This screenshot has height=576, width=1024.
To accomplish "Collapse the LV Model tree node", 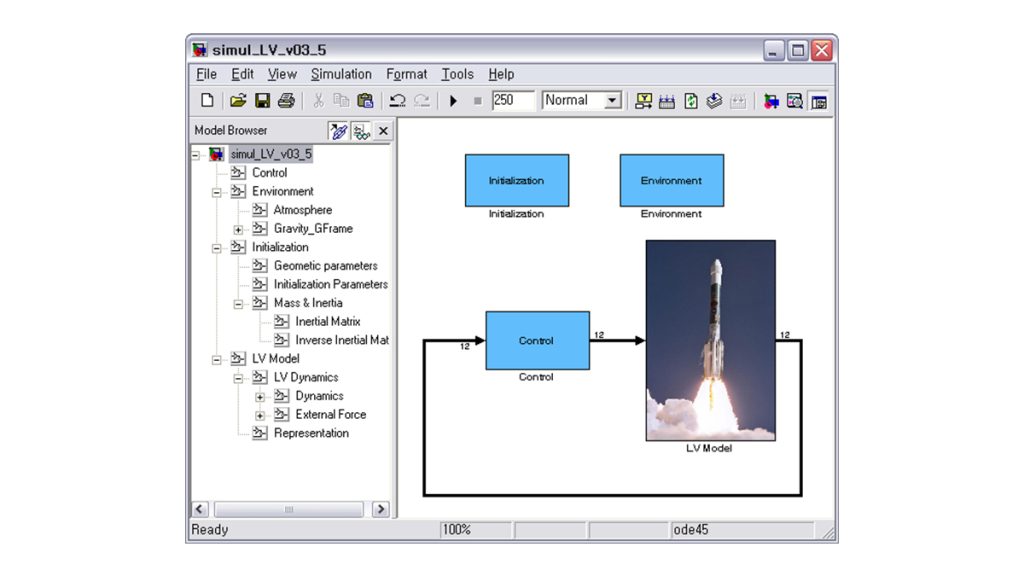I will point(217,360).
